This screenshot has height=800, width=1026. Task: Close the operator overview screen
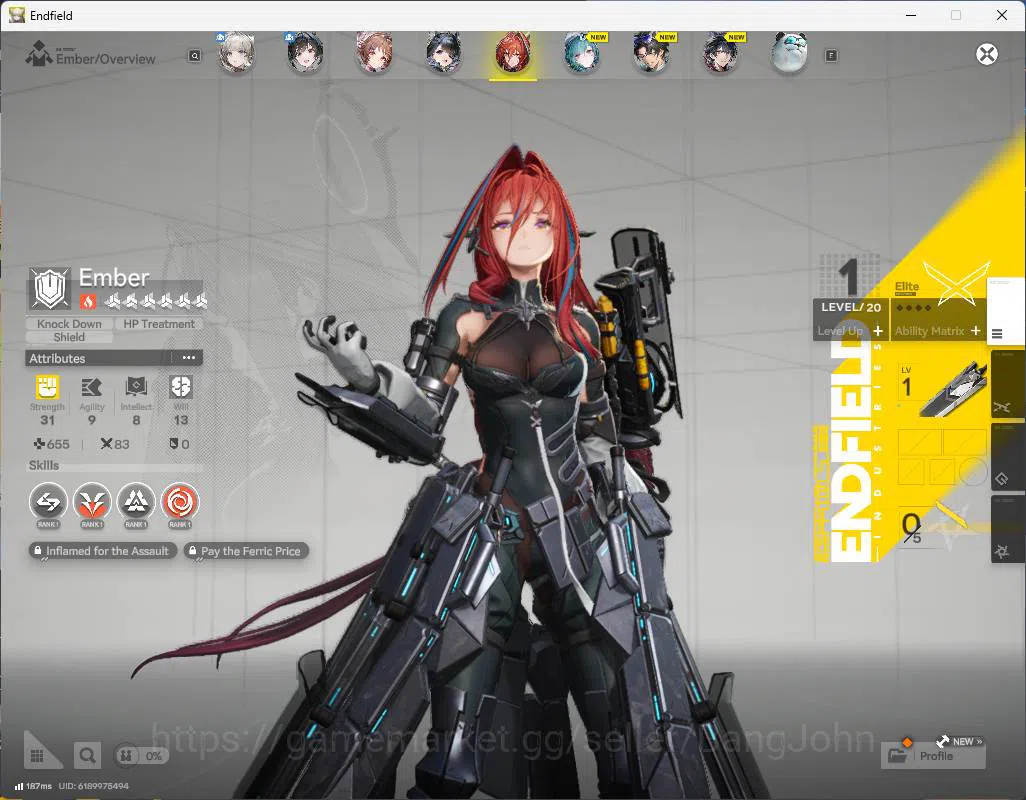(987, 54)
